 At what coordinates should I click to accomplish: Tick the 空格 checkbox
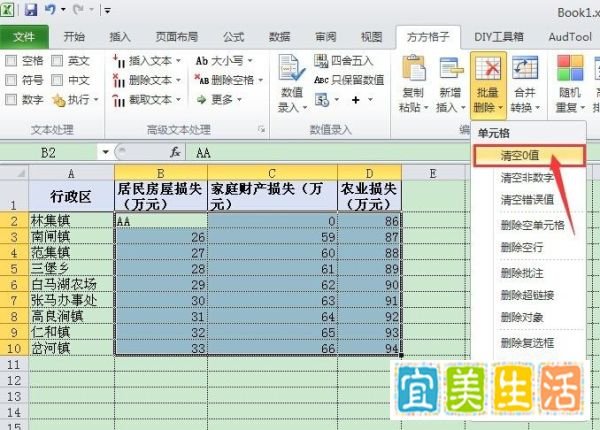(11, 60)
